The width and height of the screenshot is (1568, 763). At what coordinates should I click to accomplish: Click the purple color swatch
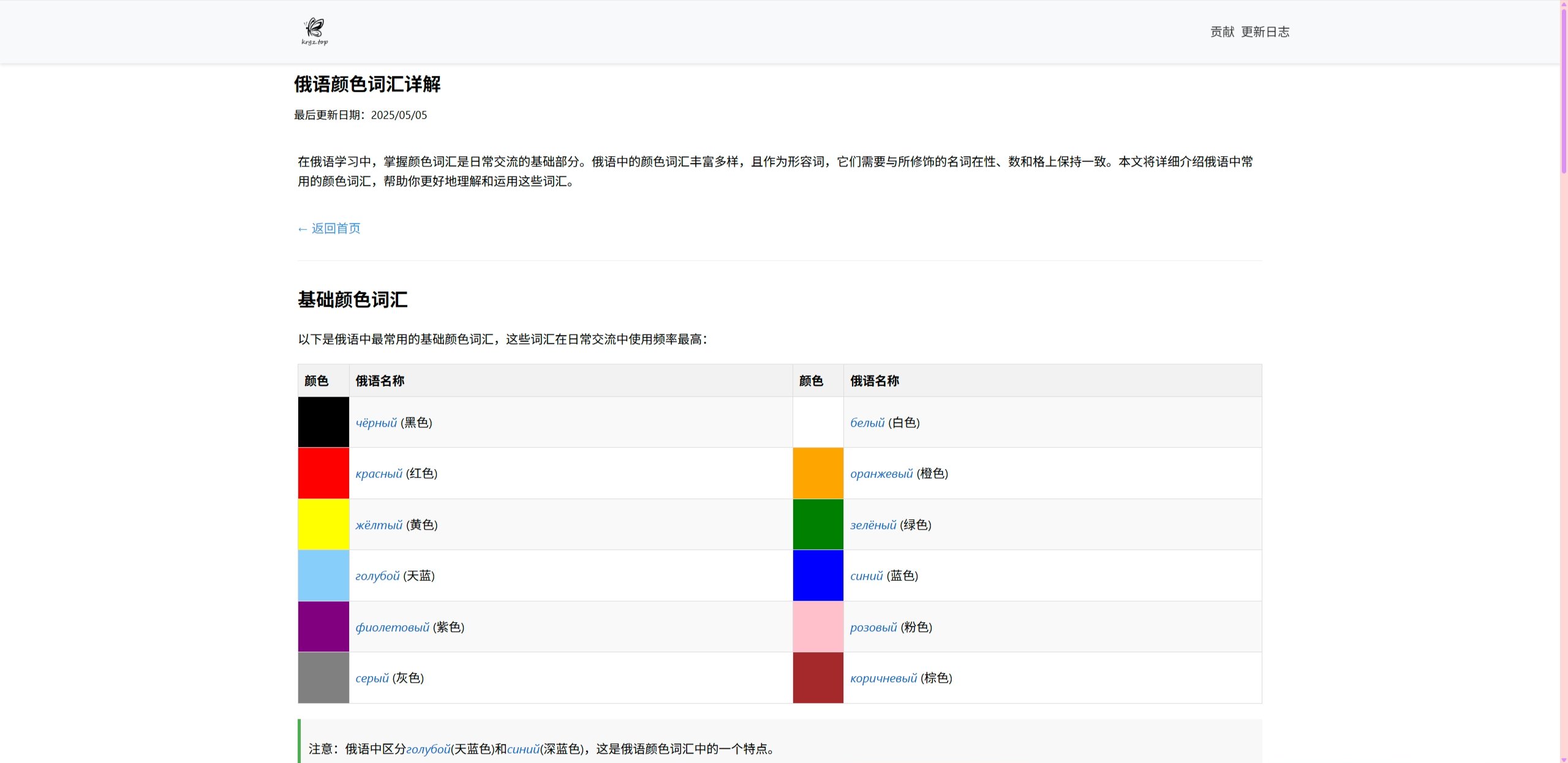(x=322, y=626)
